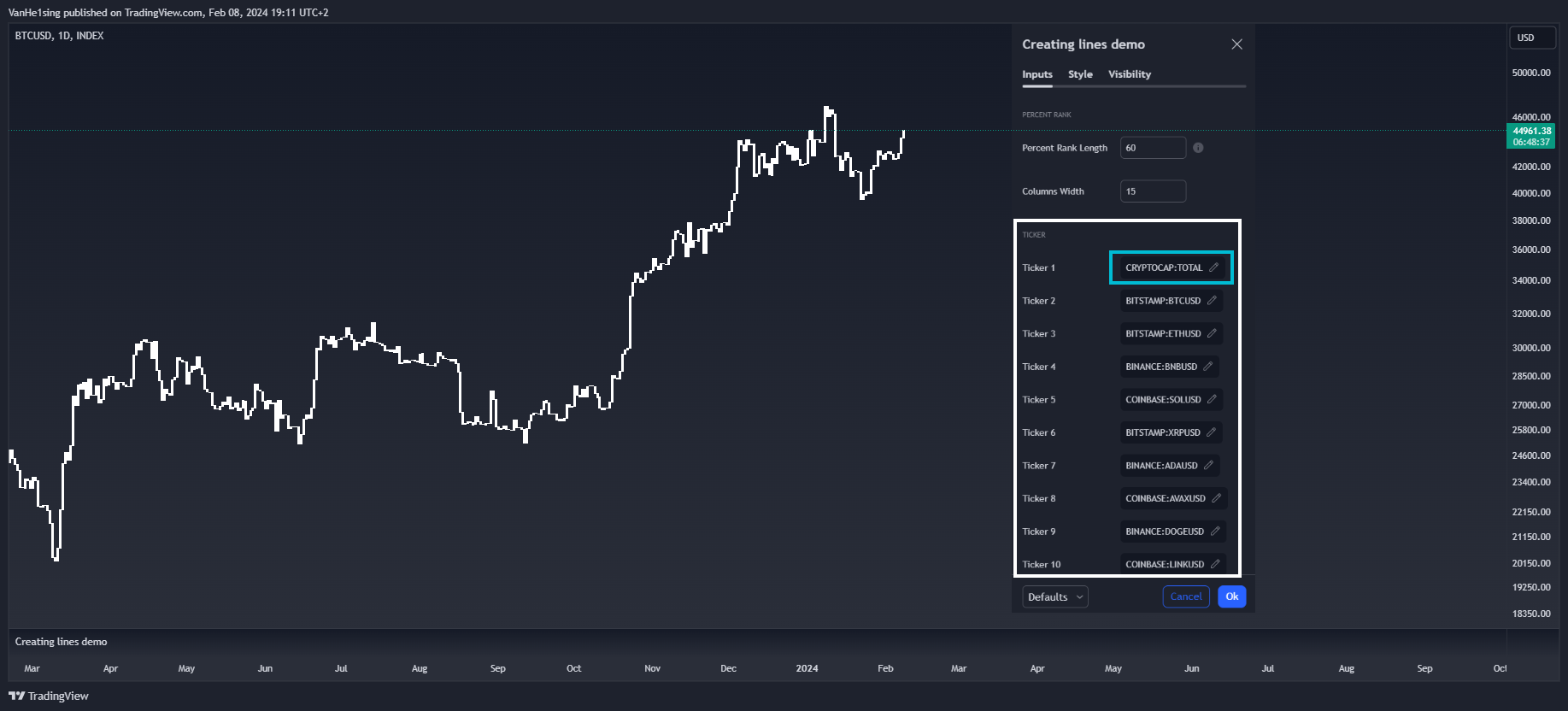
Task: Close the Creating lines demo dialog
Action: (1236, 44)
